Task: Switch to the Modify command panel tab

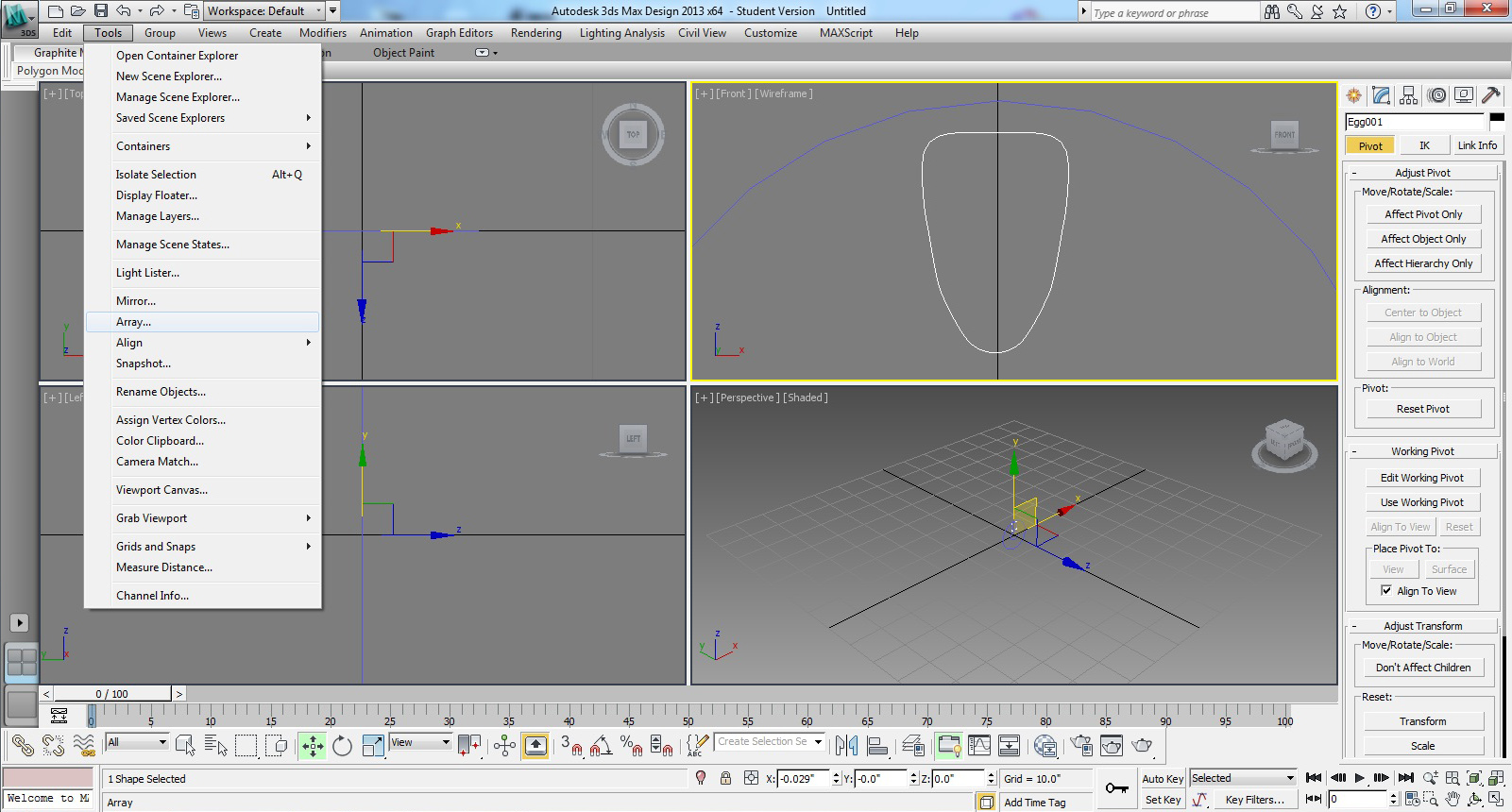Action: pos(1382,94)
